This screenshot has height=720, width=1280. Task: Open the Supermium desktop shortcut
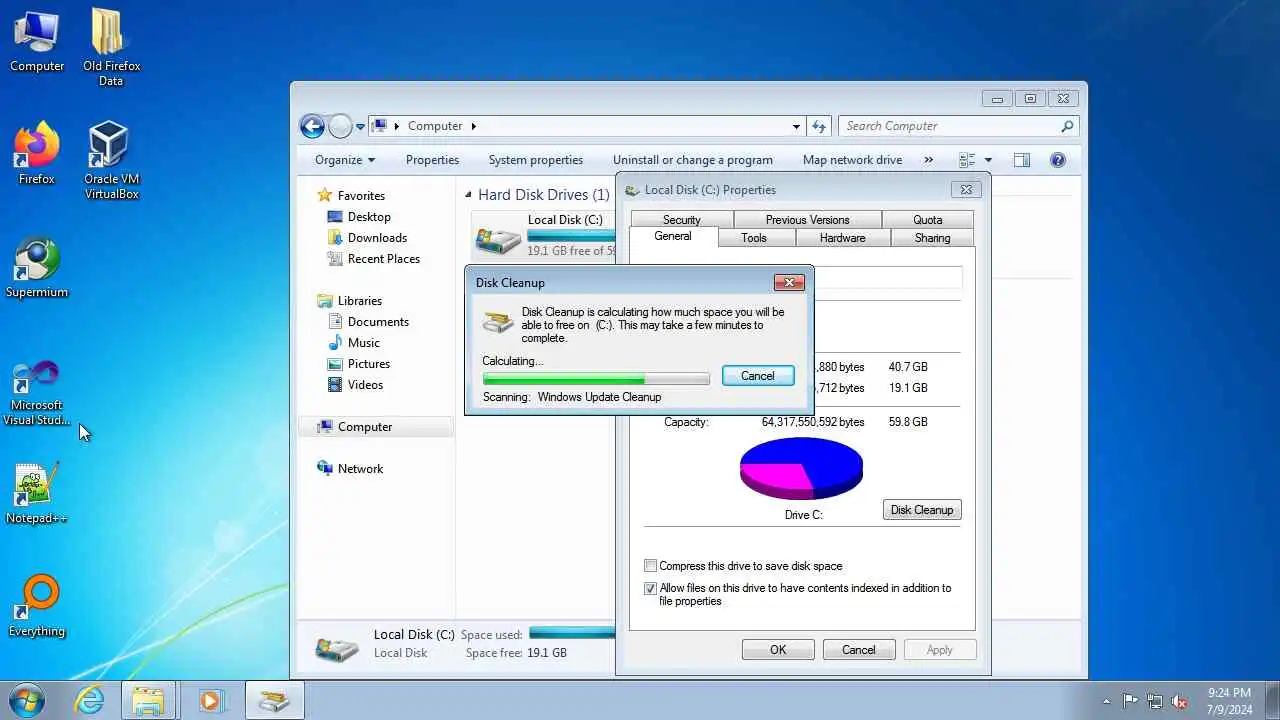[37, 267]
